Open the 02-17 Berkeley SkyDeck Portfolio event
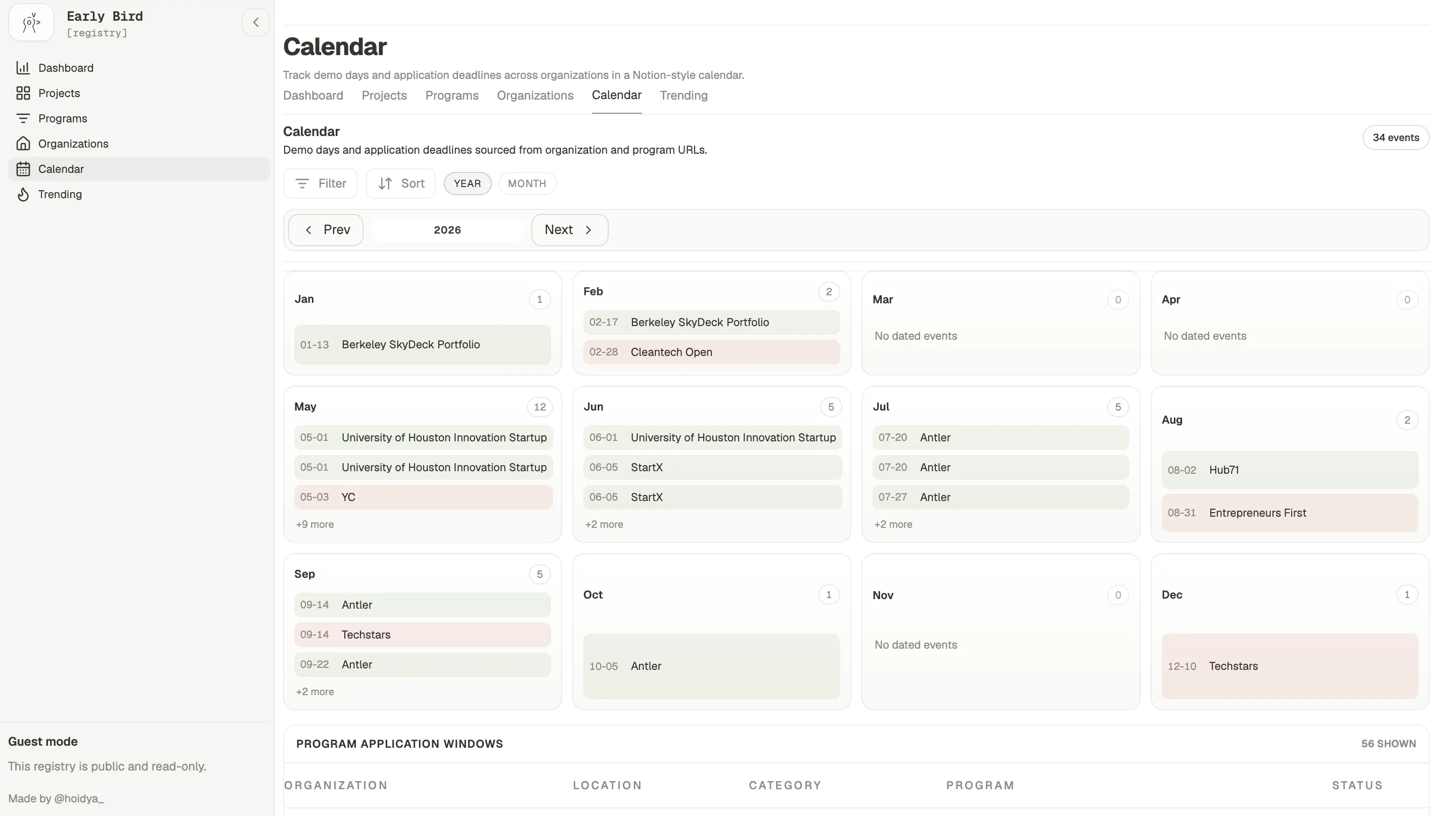1456x816 pixels. (712, 322)
